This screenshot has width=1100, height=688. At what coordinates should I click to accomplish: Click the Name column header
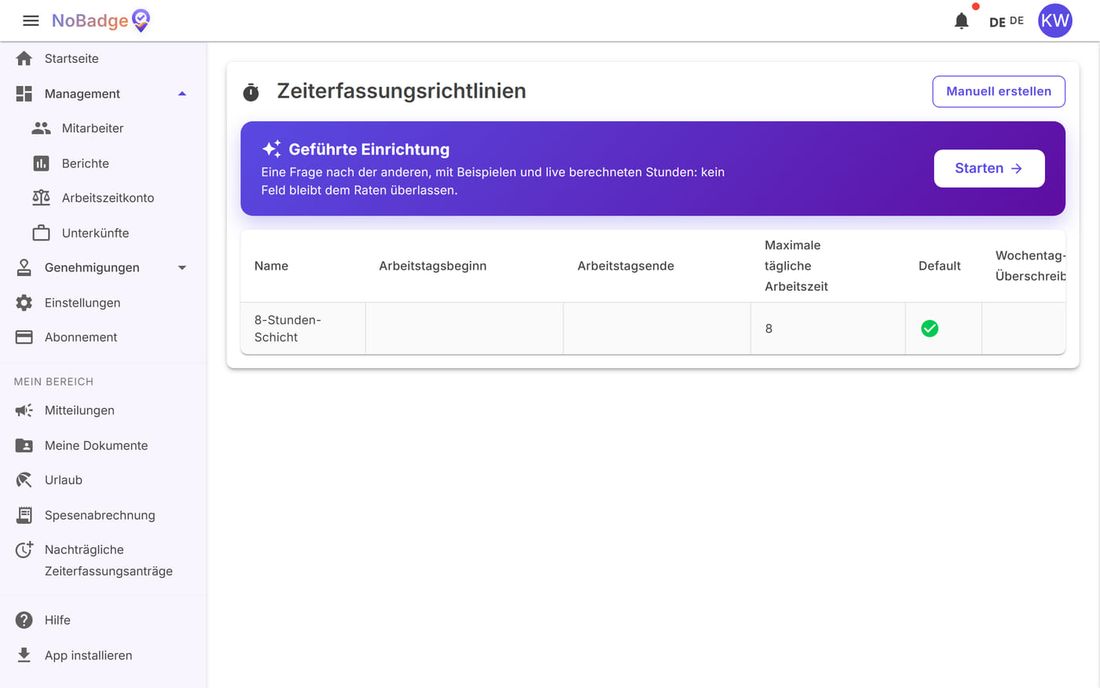click(x=271, y=266)
